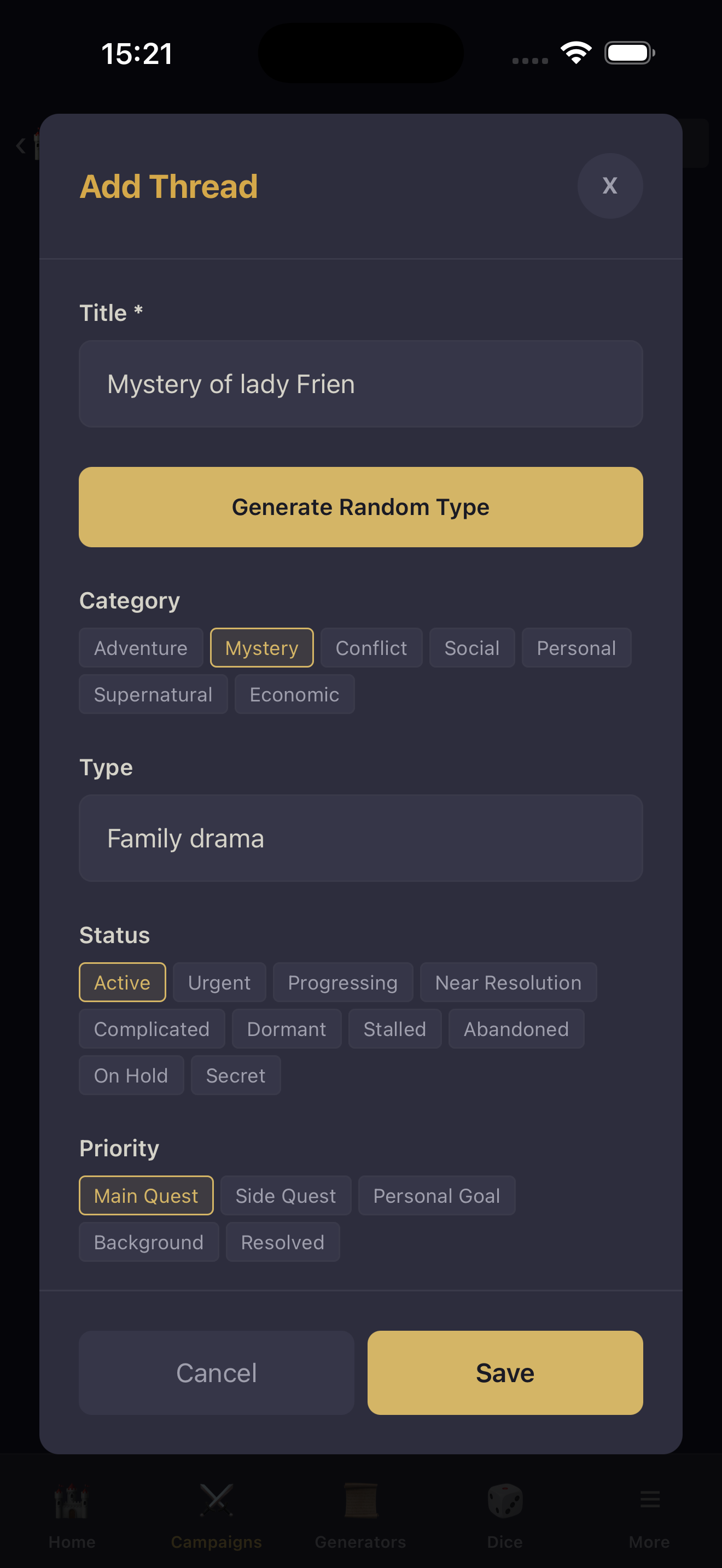The height and width of the screenshot is (1568, 722).
Task: Cancel the thread creation
Action: (x=216, y=1373)
